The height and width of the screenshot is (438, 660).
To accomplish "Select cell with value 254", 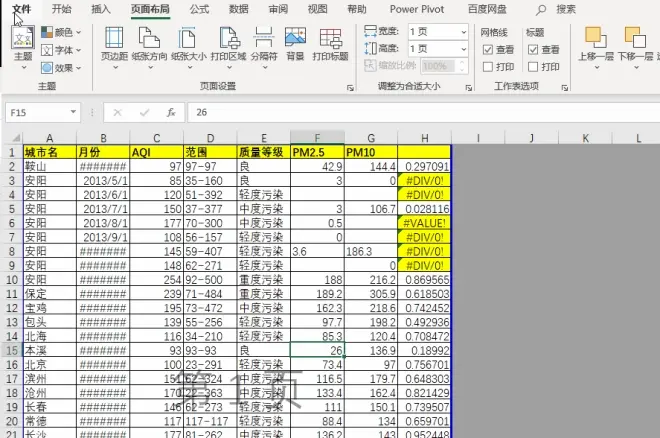I will click(x=157, y=280).
